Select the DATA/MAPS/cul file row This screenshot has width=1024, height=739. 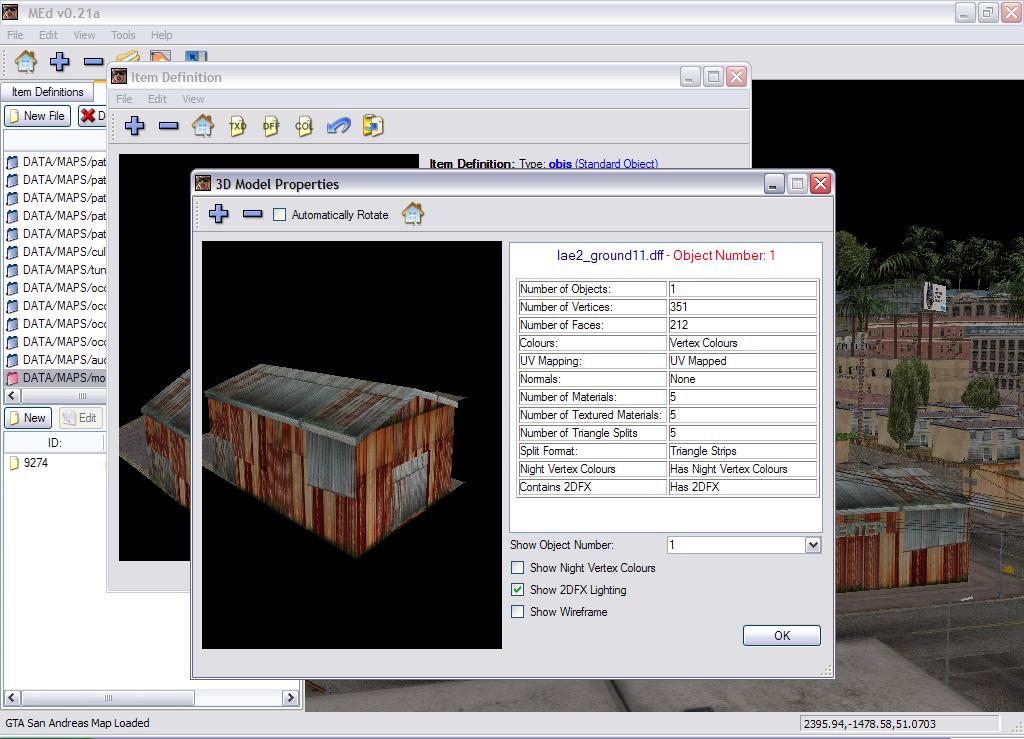point(56,252)
